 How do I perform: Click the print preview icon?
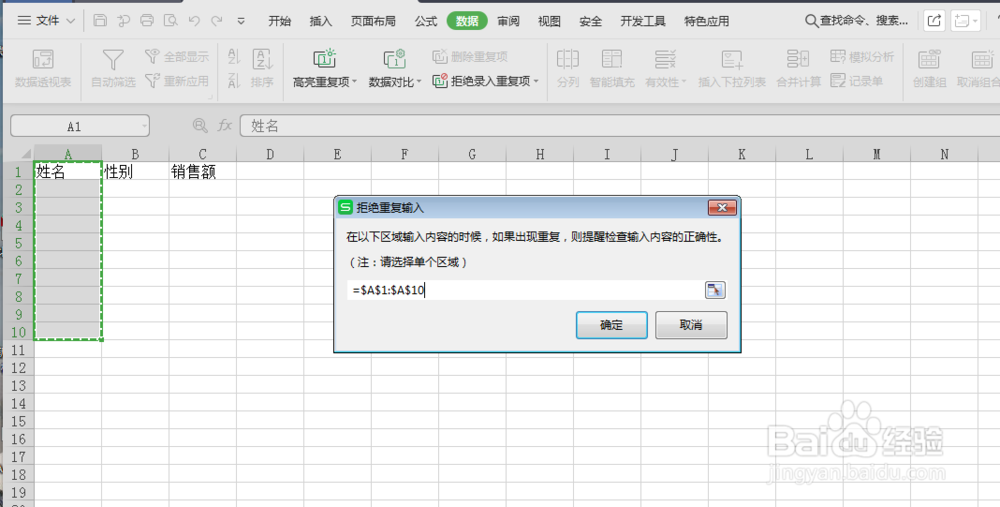pyautogui.click(x=170, y=20)
